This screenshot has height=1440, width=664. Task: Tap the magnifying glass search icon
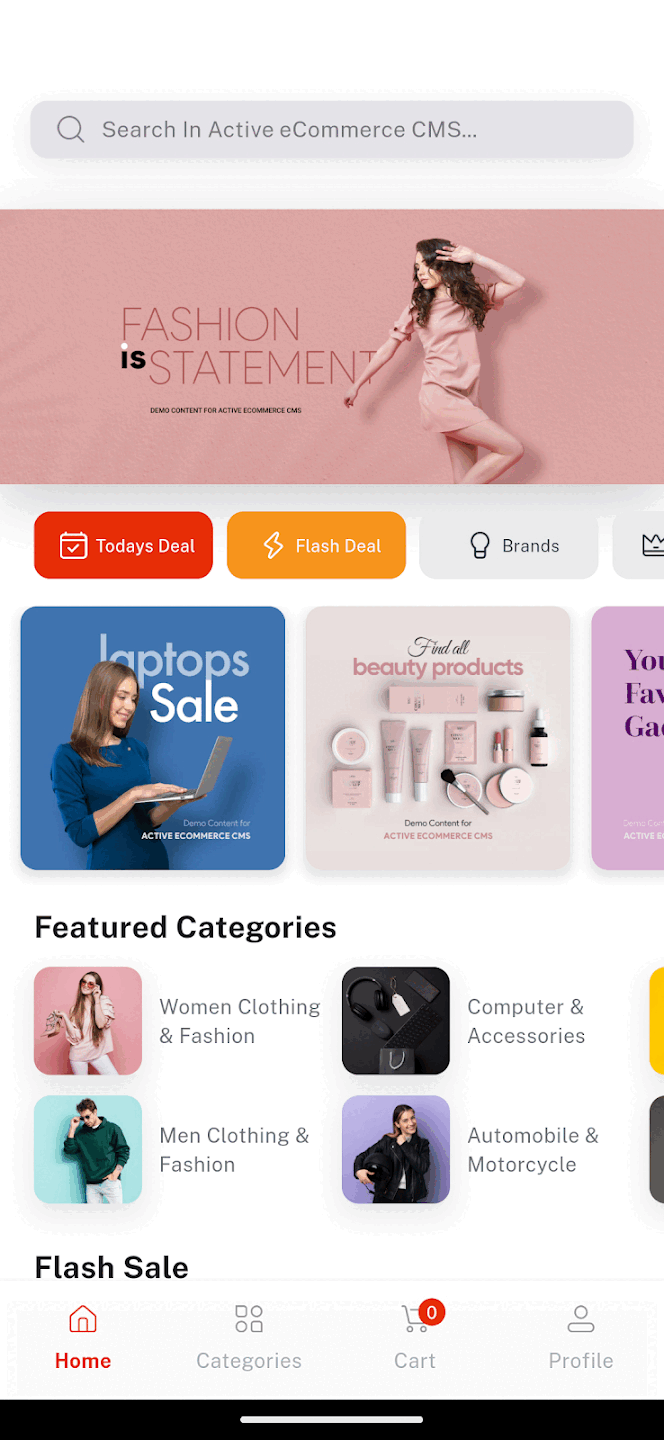[x=70, y=129]
